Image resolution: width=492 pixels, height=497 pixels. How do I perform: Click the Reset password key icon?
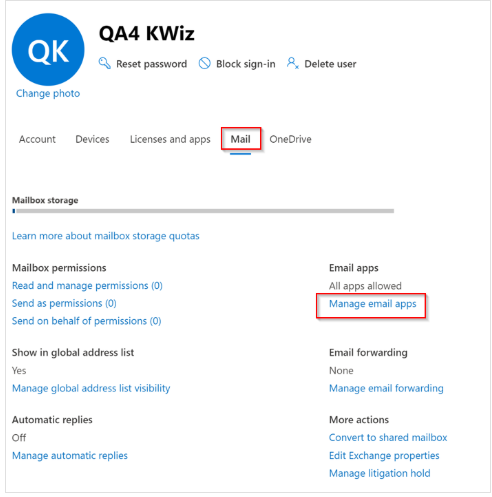point(105,63)
